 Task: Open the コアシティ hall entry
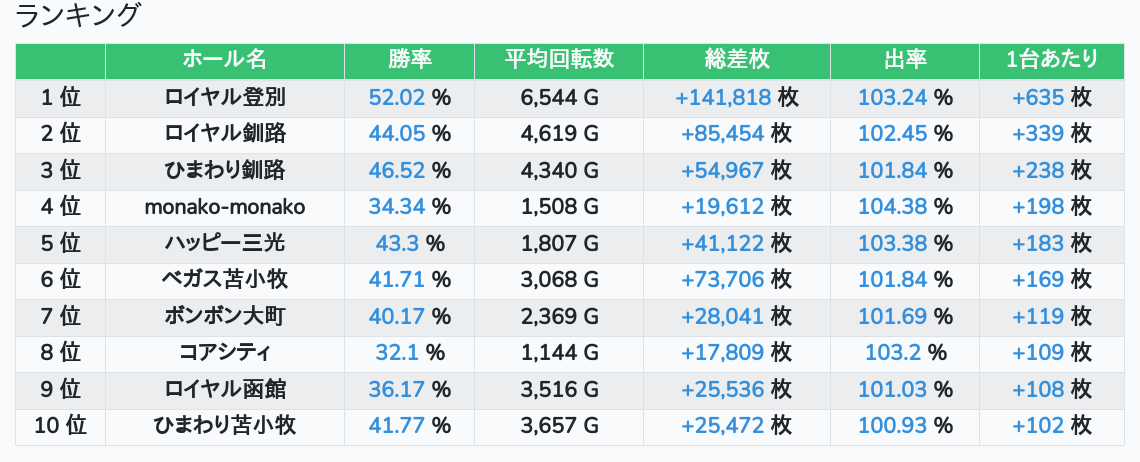click(x=225, y=353)
